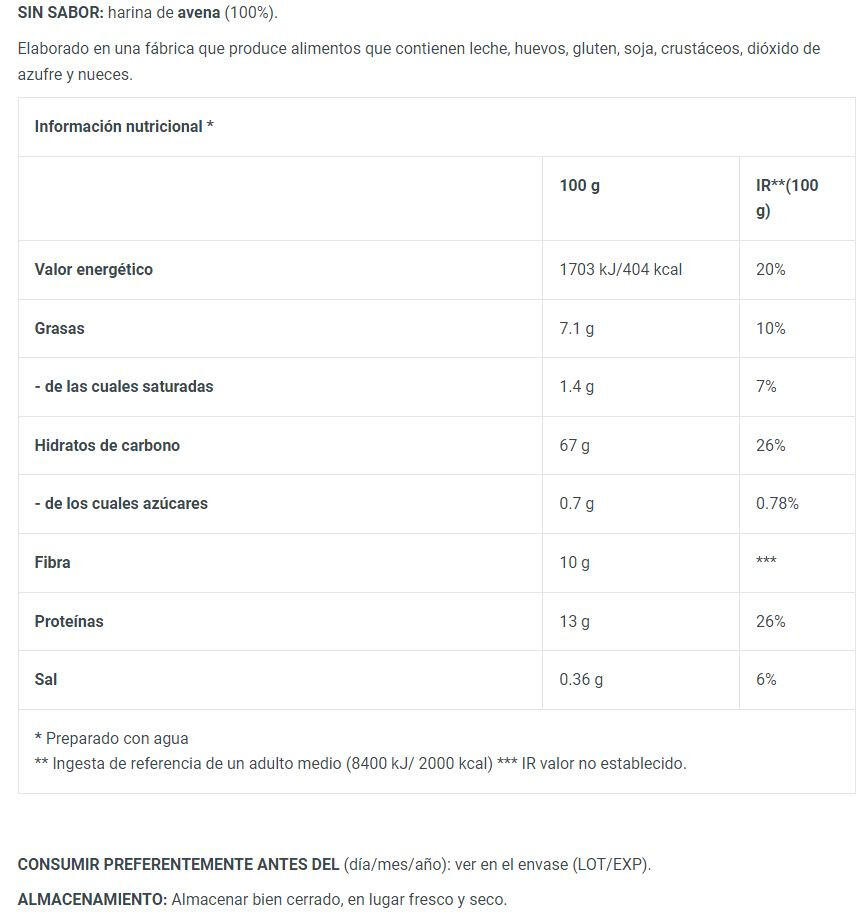Image resolution: width=866 pixels, height=922 pixels.
Task: Click the 'Hidratos de carbono' row label
Action: point(107,446)
